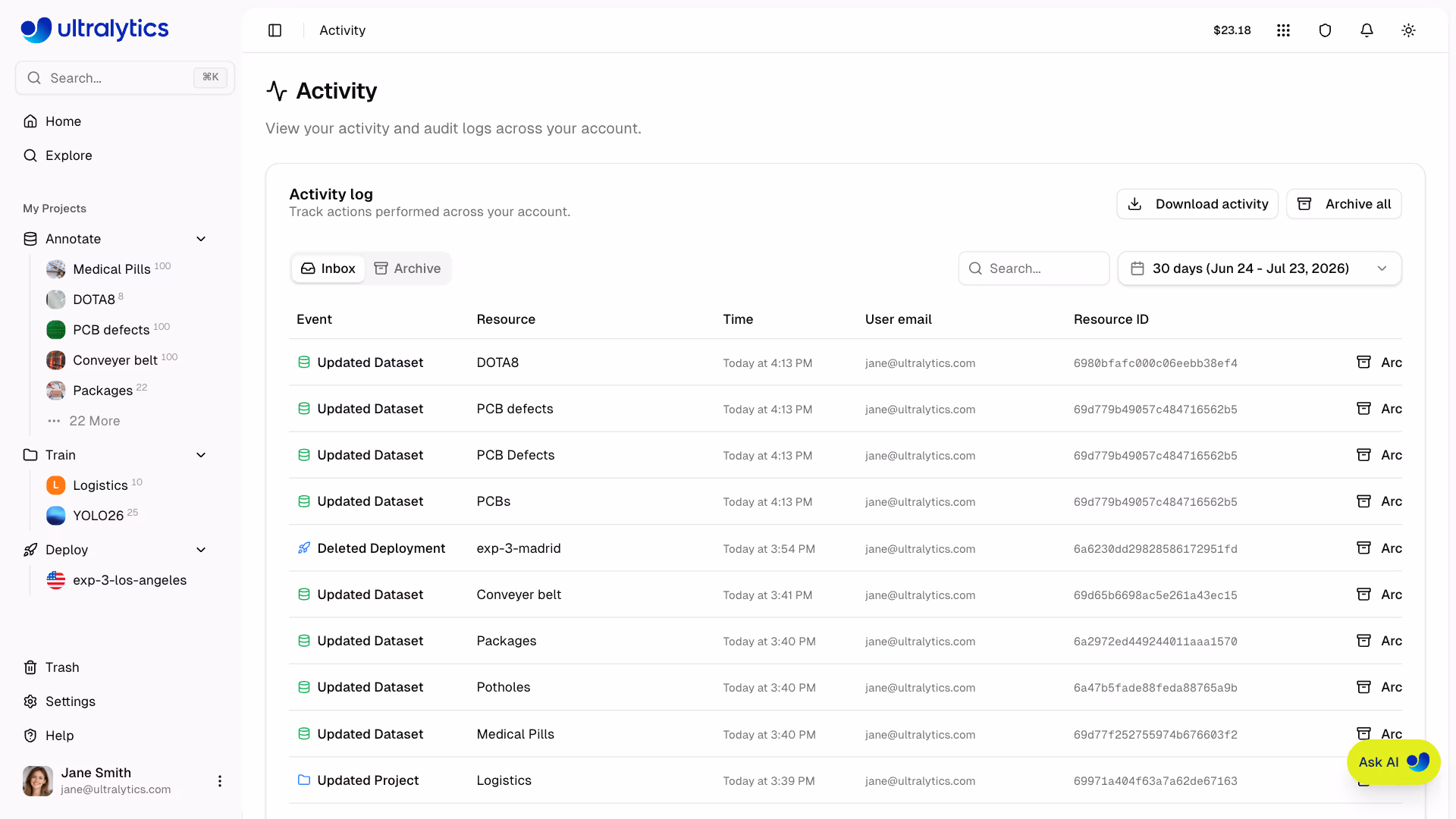
Task: Click resource ID 6980bfafc000c06eebb38ef4
Action: [1155, 363]
